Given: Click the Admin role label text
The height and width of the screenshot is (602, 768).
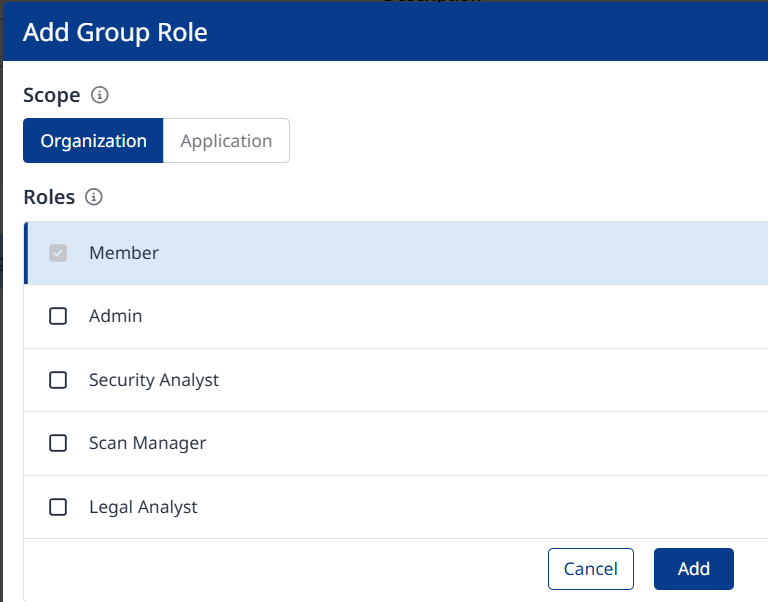Looking at the screenshot, I should 115,316.
